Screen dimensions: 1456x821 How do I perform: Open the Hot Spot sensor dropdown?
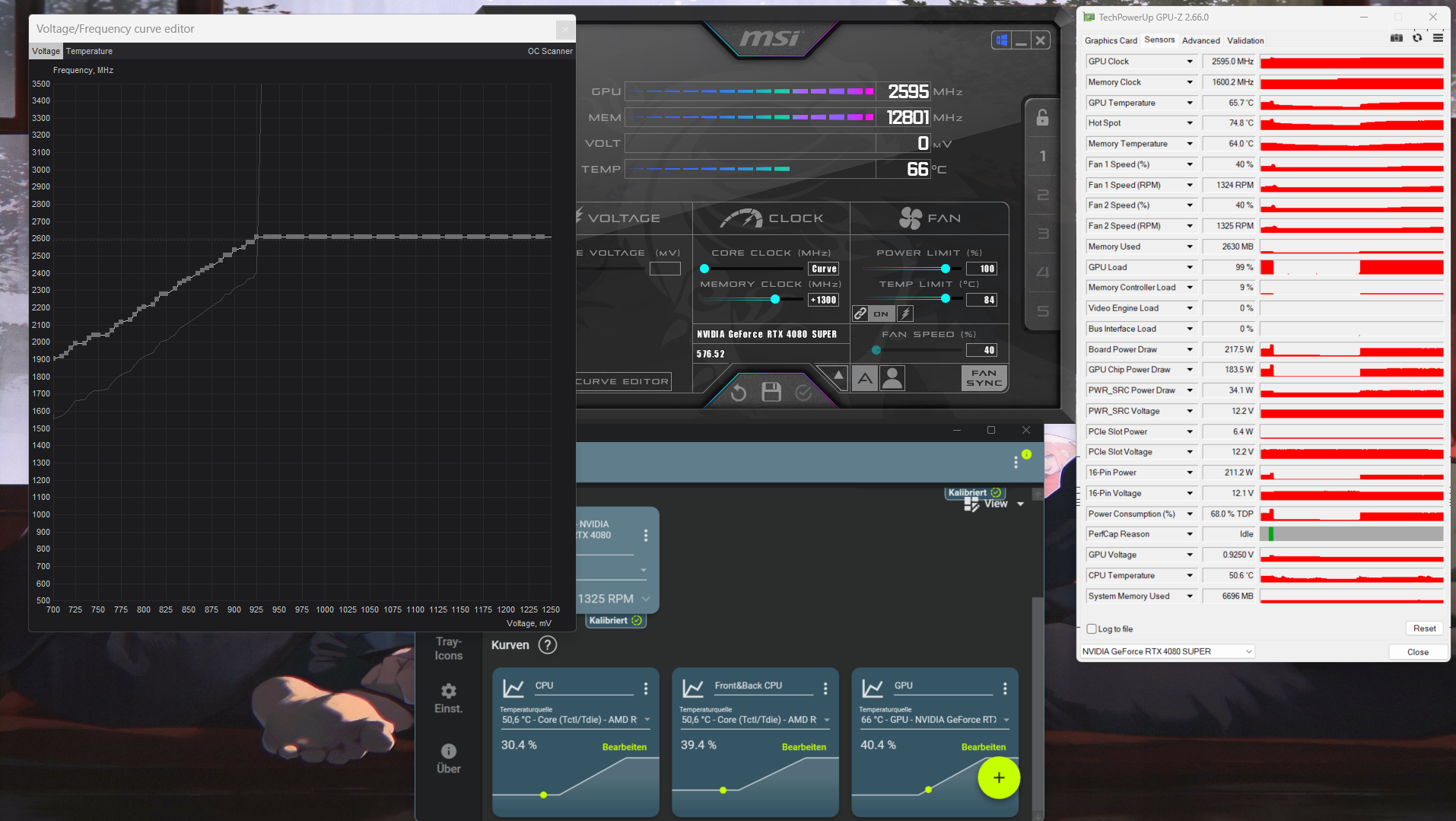[1190, 123]
